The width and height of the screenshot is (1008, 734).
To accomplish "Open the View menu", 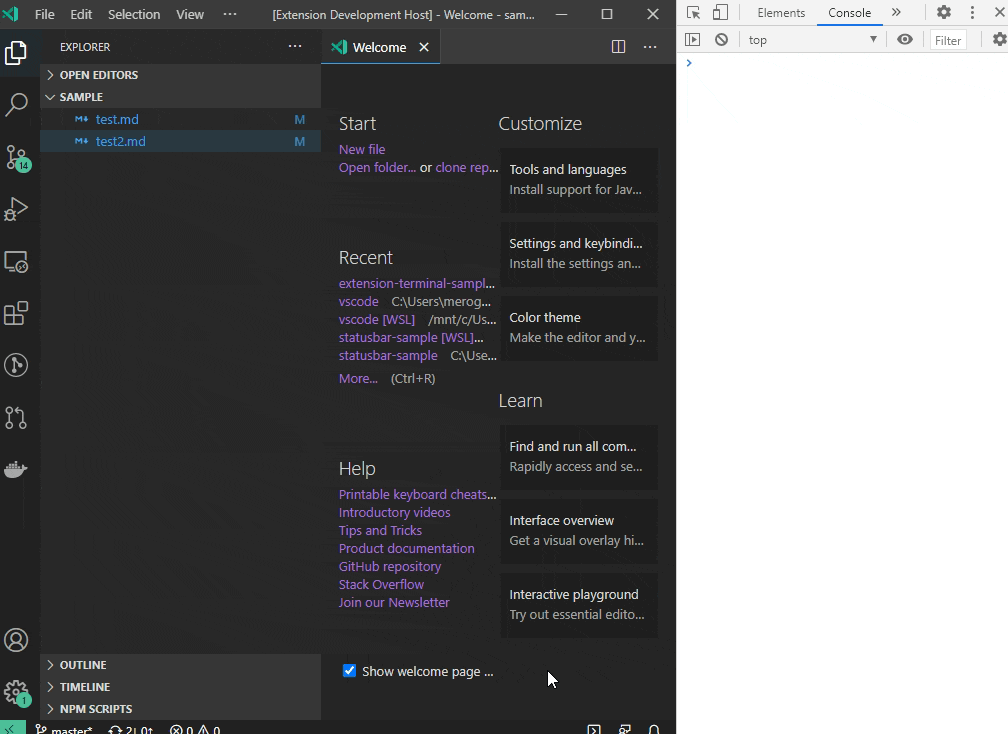I will click(x=190, y=14).
